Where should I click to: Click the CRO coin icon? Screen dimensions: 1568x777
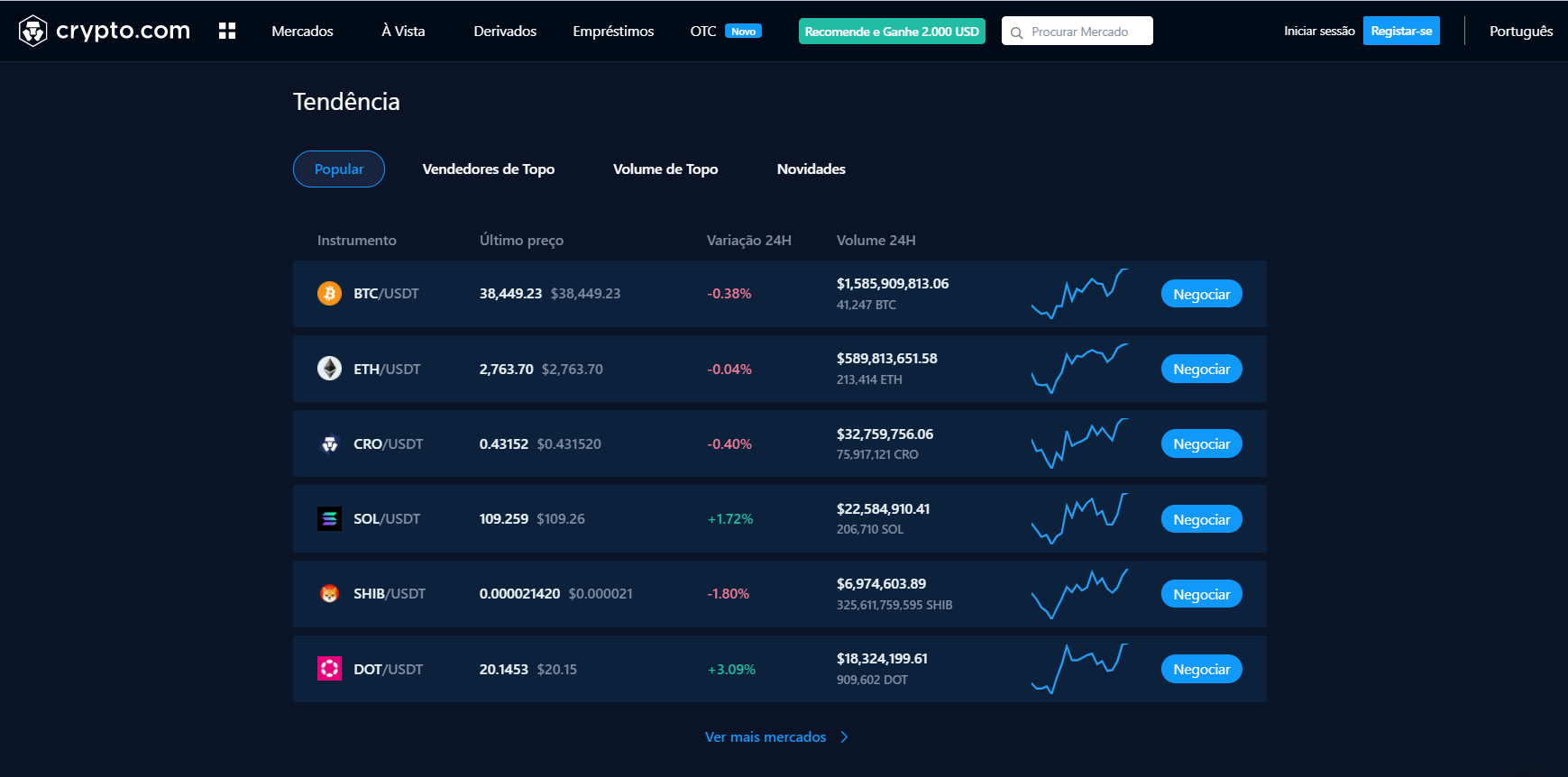(329, 443)
